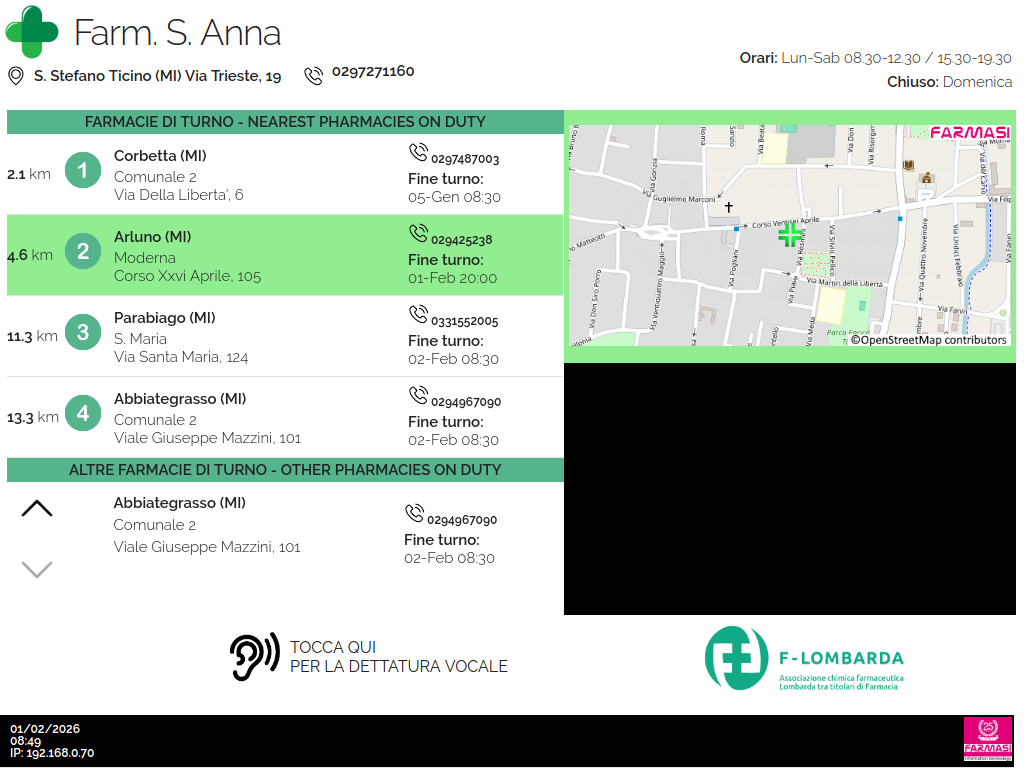Click the Farmacie di Turno header
The image size is (1024, 768).
click(285, 122)
